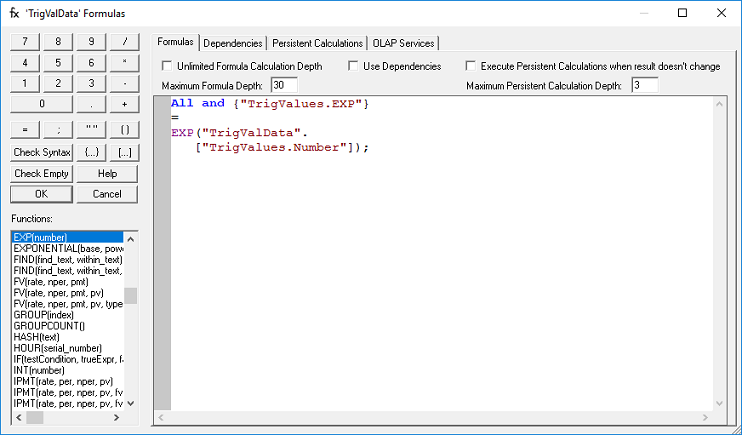Check Execute Persistent Calculations when result unchanged
This screenshot has width=742, height=435.
(x=471, y=66)
